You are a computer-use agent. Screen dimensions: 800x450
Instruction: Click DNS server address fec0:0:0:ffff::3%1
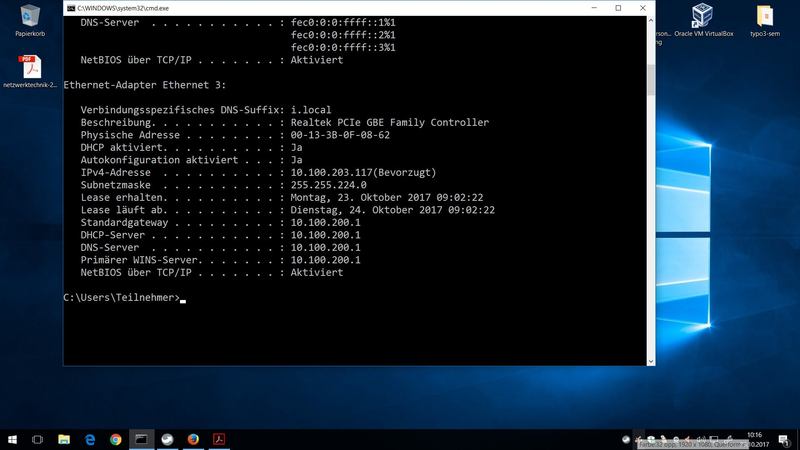(x=343, y=47)
